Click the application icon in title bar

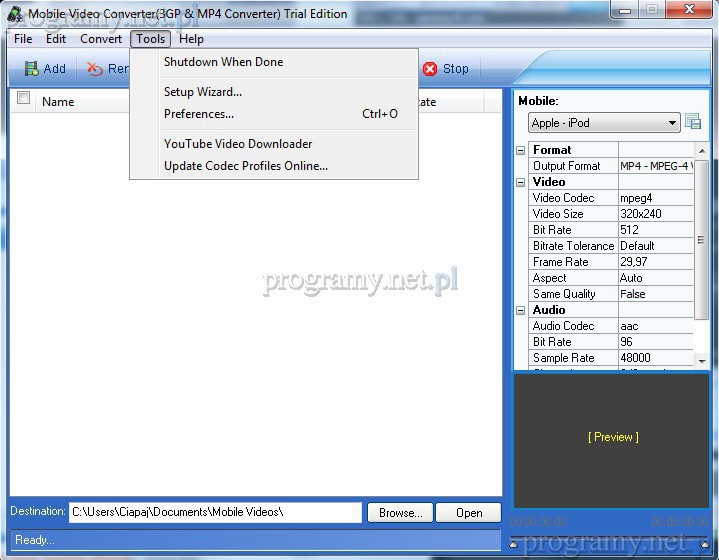[x=14, y=14]
